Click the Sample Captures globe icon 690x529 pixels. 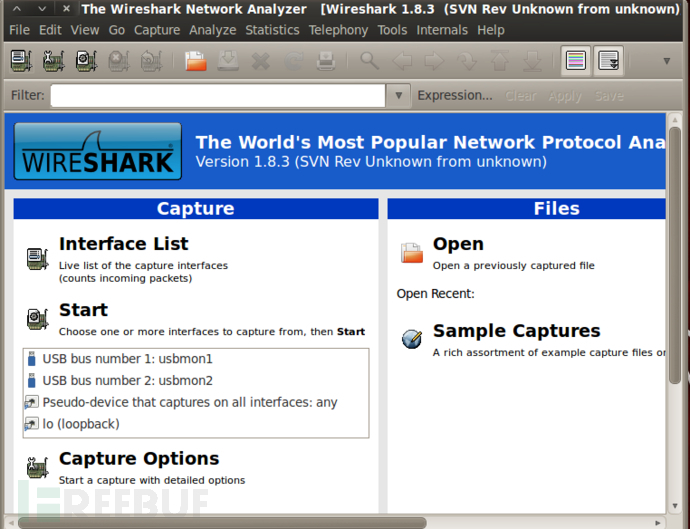(x=412, y=339)
